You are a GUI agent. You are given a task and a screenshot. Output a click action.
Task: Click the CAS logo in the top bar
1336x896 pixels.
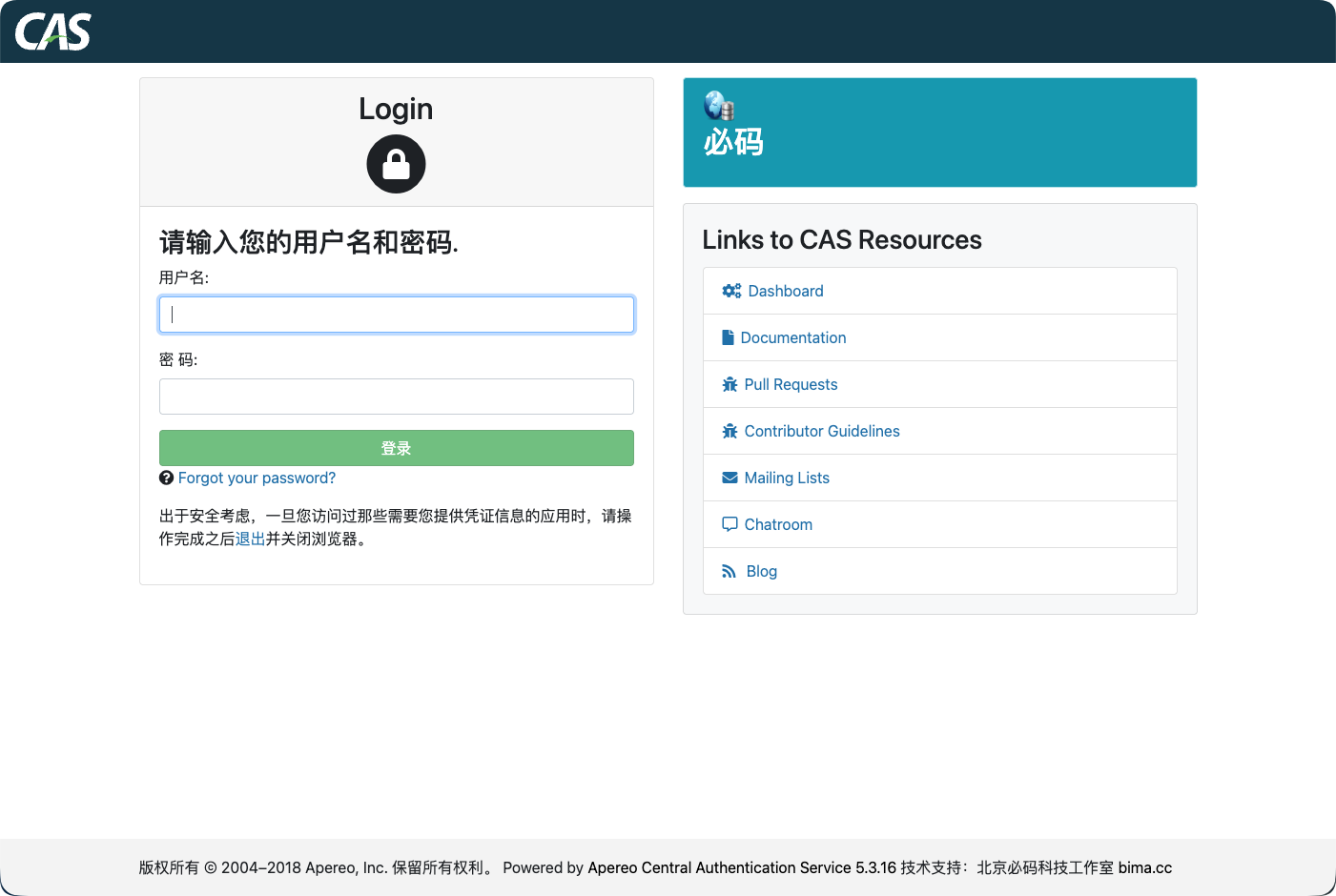click(54, 31)
